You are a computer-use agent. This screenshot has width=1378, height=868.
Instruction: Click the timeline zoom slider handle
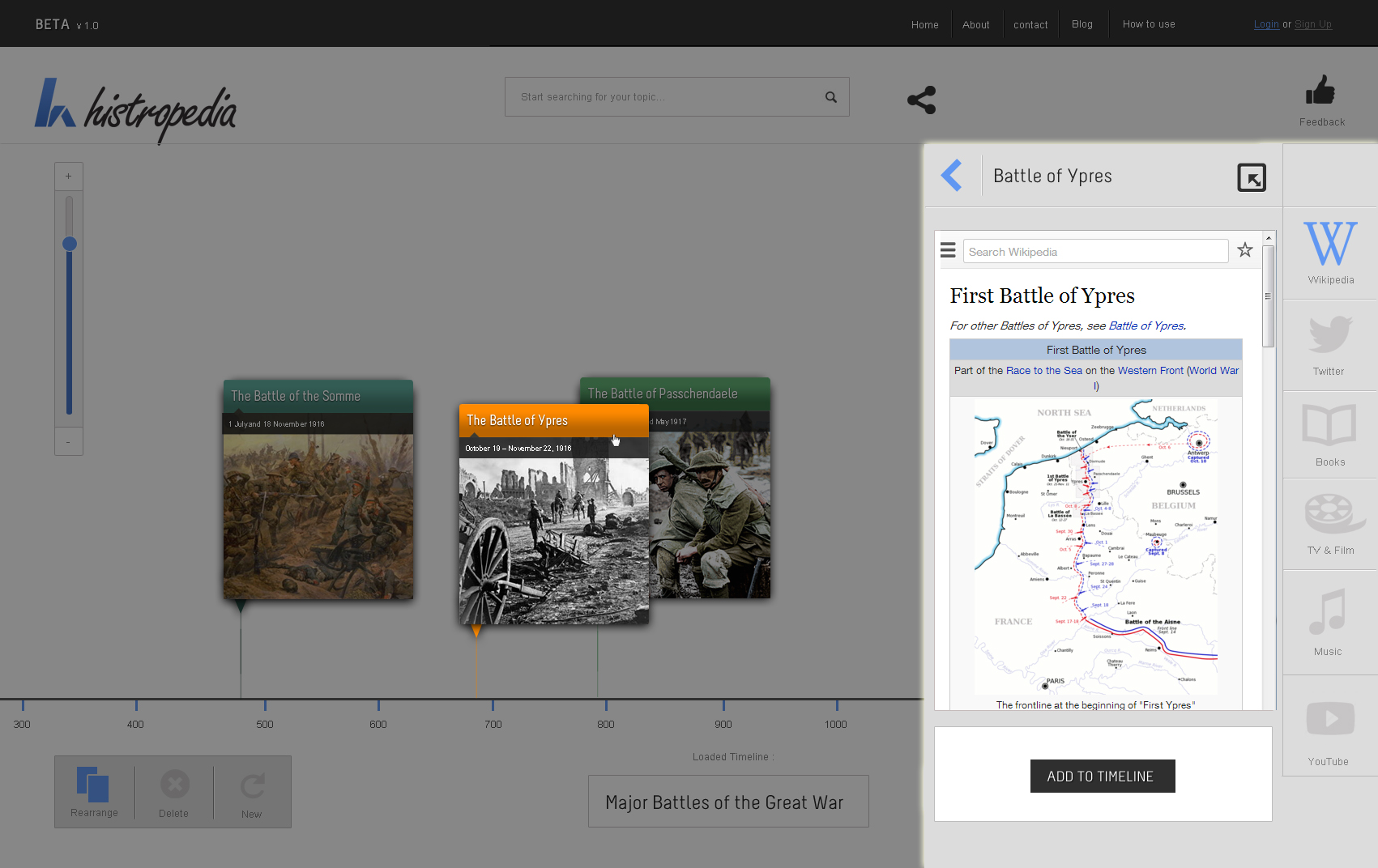click(70, 244)
